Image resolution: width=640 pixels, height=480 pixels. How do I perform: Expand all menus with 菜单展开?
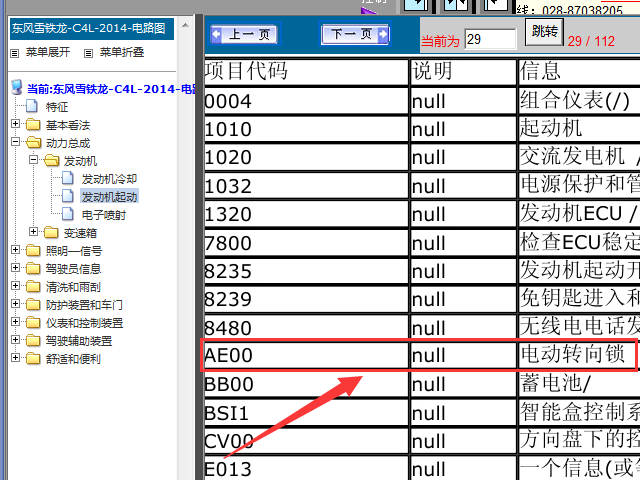click(x=48, y=52)
